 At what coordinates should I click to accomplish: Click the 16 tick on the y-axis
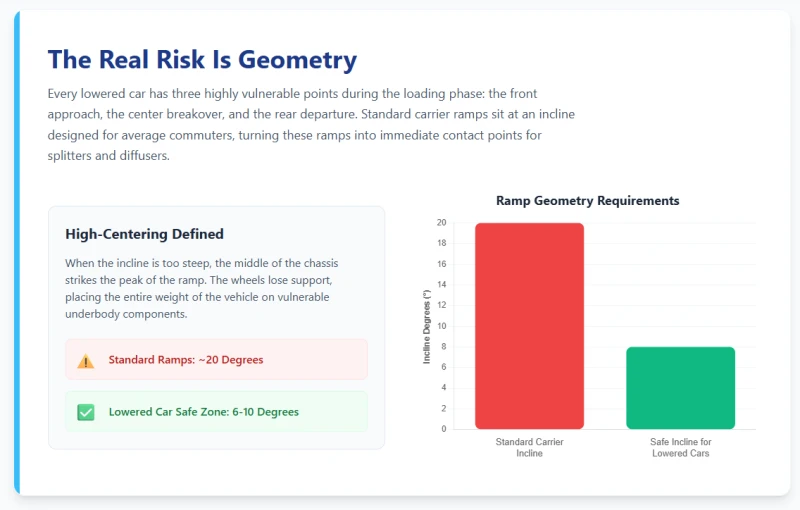442,264
